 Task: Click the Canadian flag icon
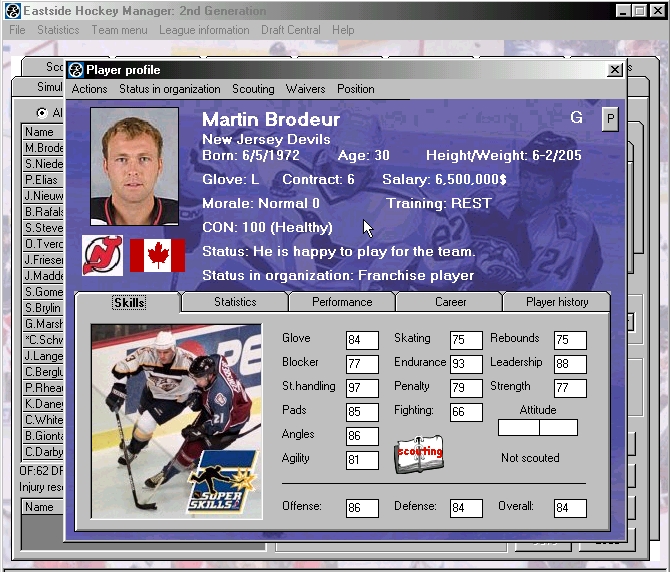tap(157, 255)
